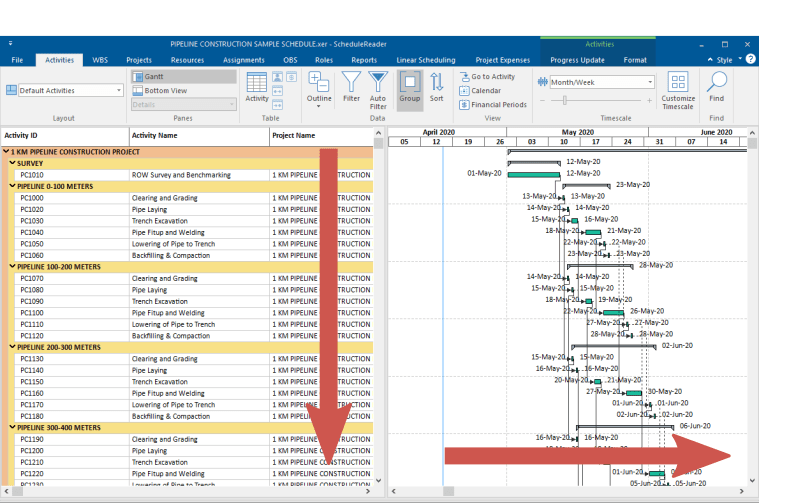
Task: Click the Find magnifier tool
Action: tap(716, 87)
